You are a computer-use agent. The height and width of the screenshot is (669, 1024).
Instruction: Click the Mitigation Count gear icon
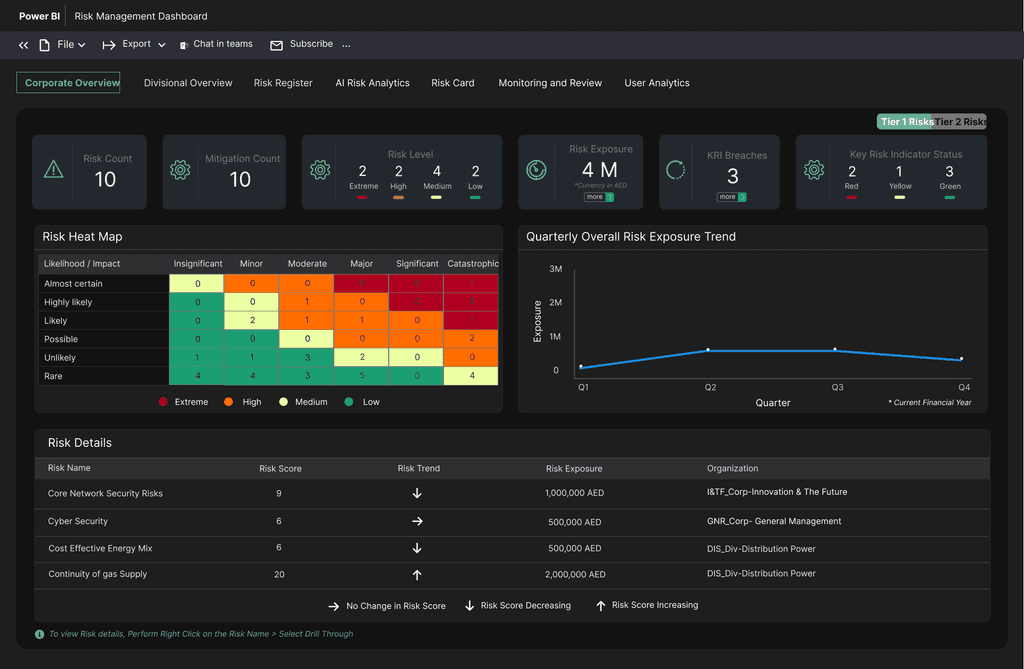[180, 170]
